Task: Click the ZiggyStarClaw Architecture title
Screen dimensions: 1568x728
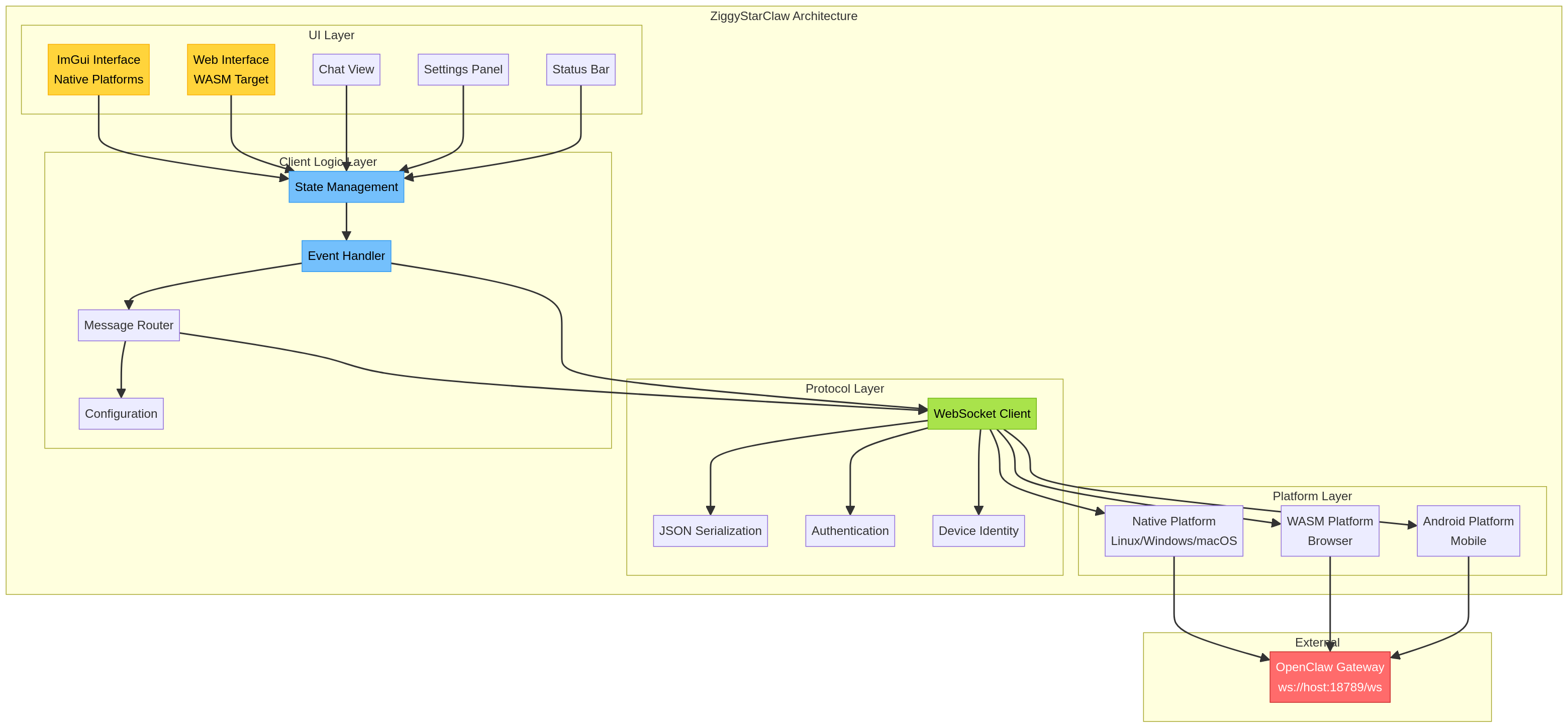Action: click(x=783, y=16)
